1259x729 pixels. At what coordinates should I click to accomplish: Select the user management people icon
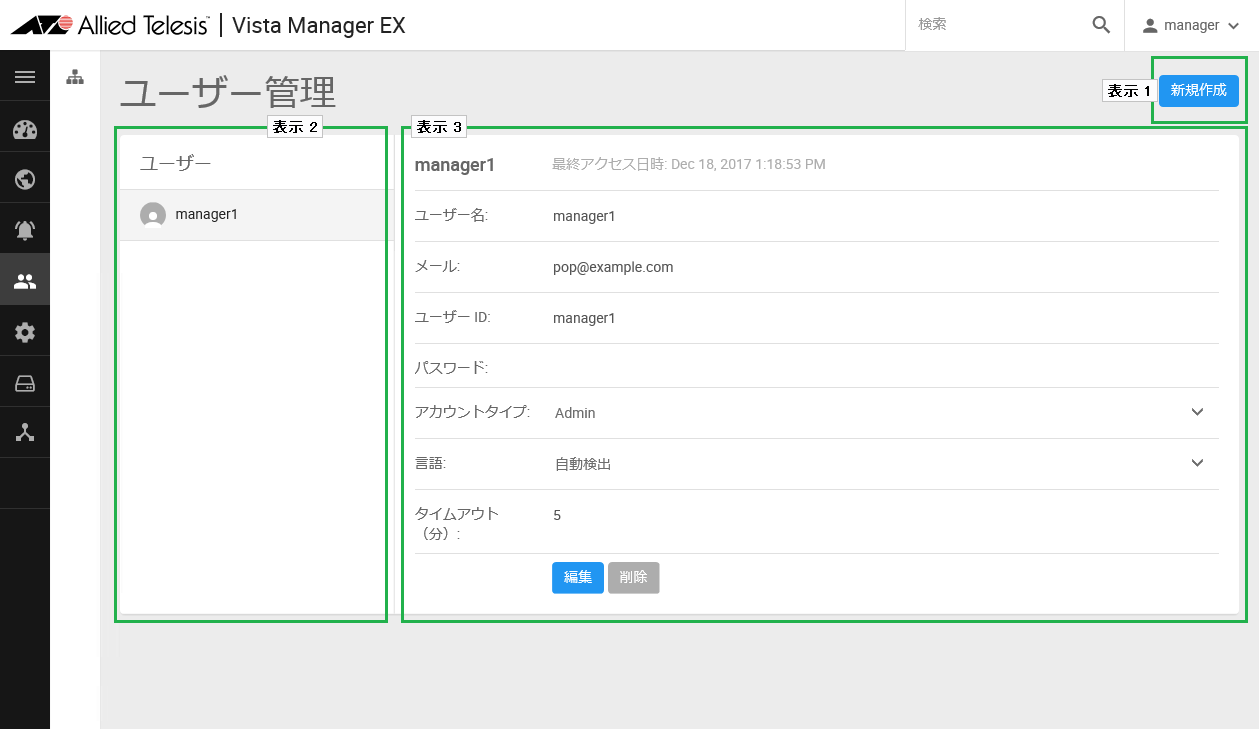[x=25, y=282]
